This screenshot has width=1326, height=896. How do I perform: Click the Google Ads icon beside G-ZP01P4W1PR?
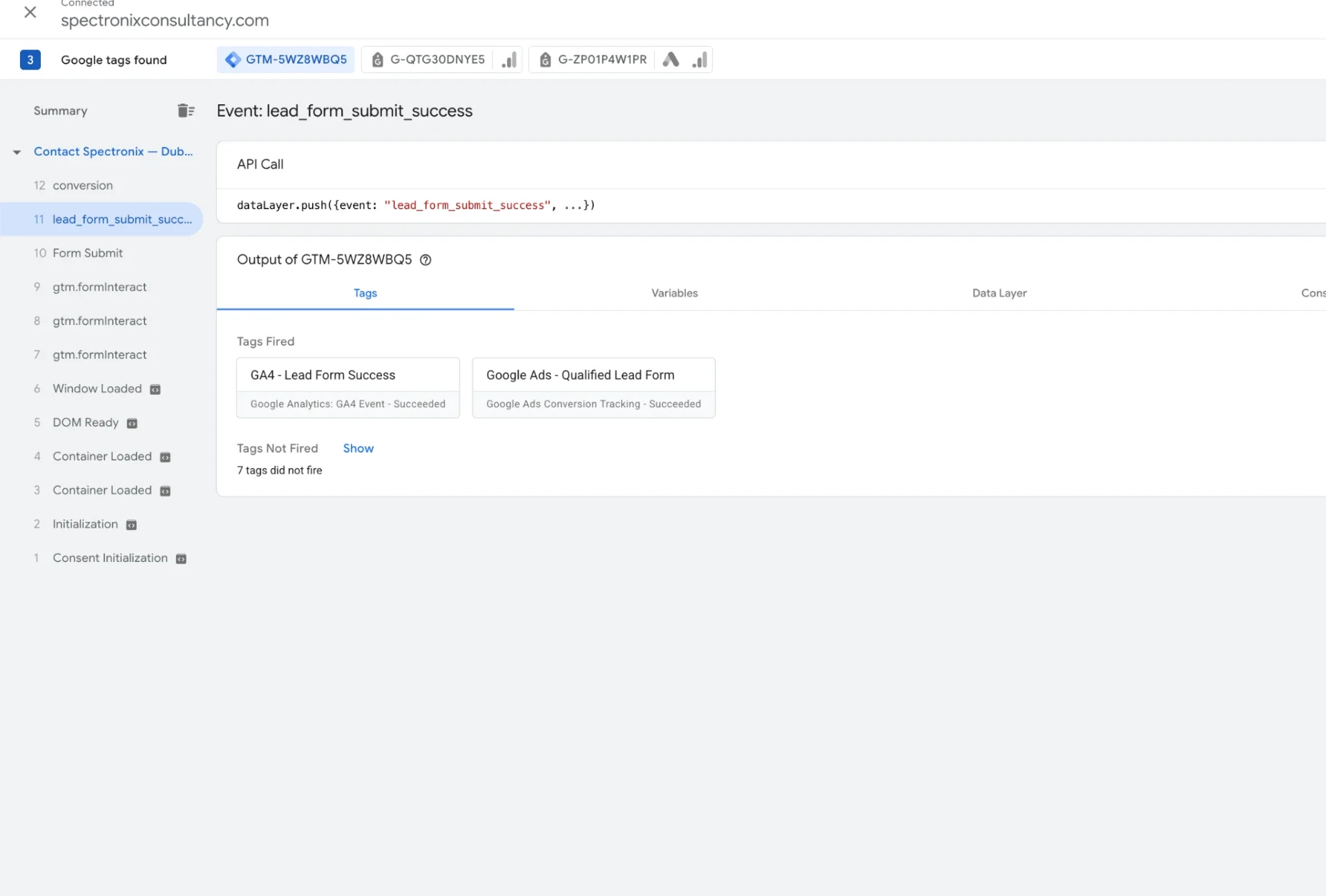671,59
